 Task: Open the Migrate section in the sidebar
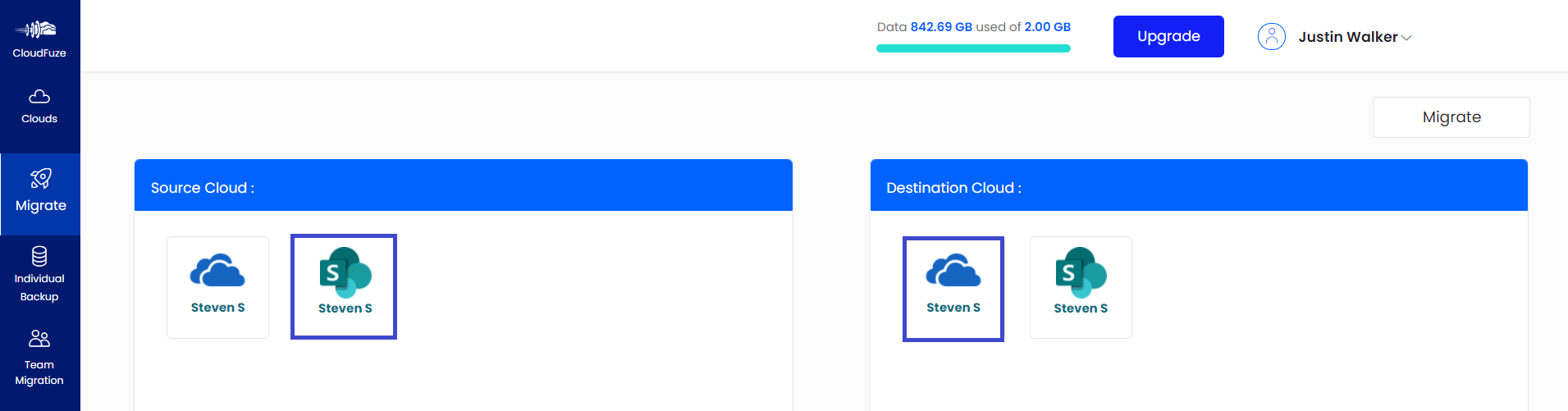[x=40, y=194]
